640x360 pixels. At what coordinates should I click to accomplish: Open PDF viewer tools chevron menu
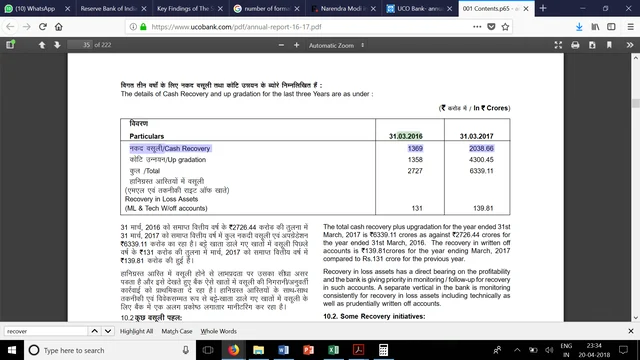[630, 45]
